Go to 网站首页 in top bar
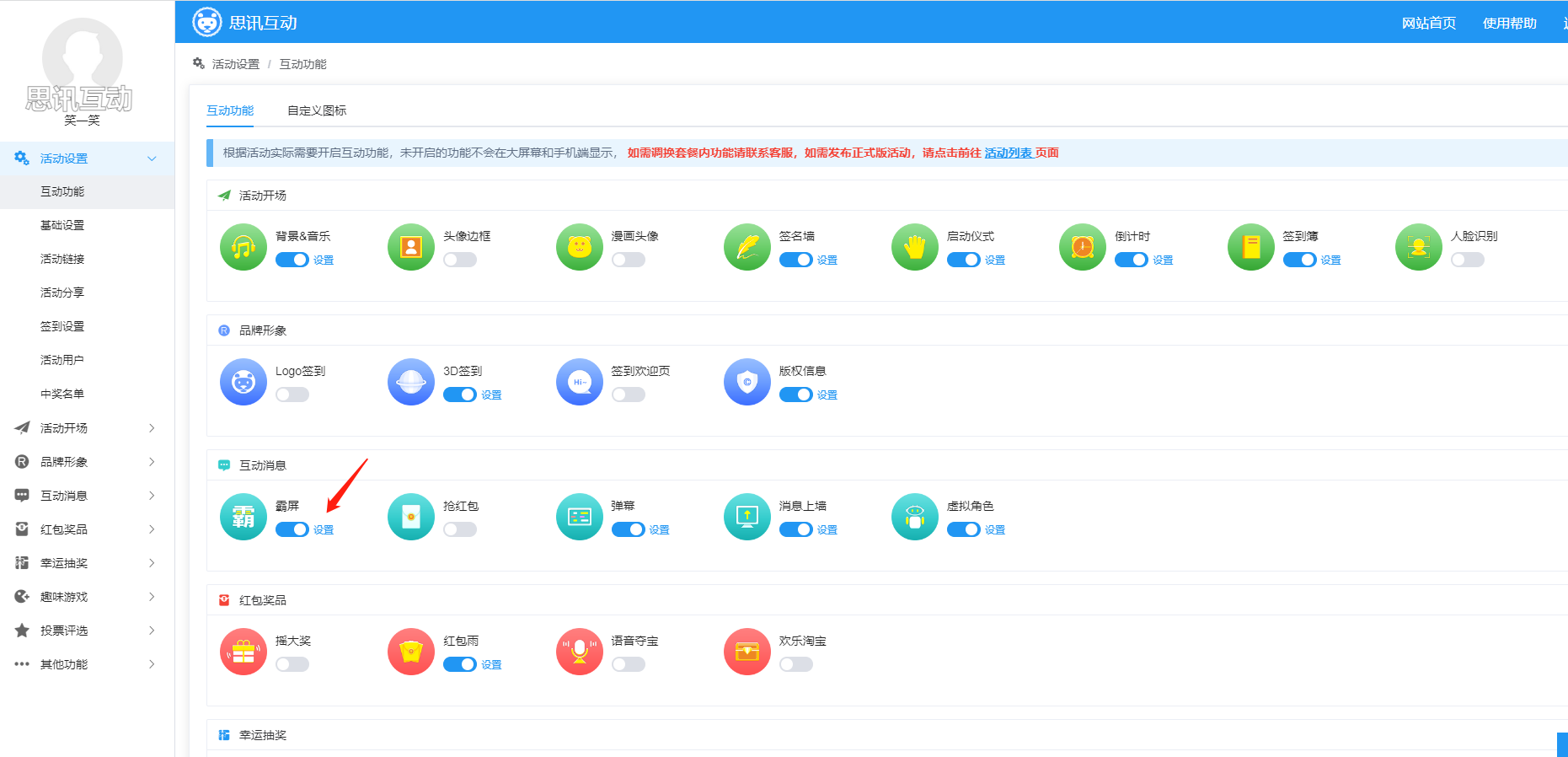 click(x=1428, y=23)
